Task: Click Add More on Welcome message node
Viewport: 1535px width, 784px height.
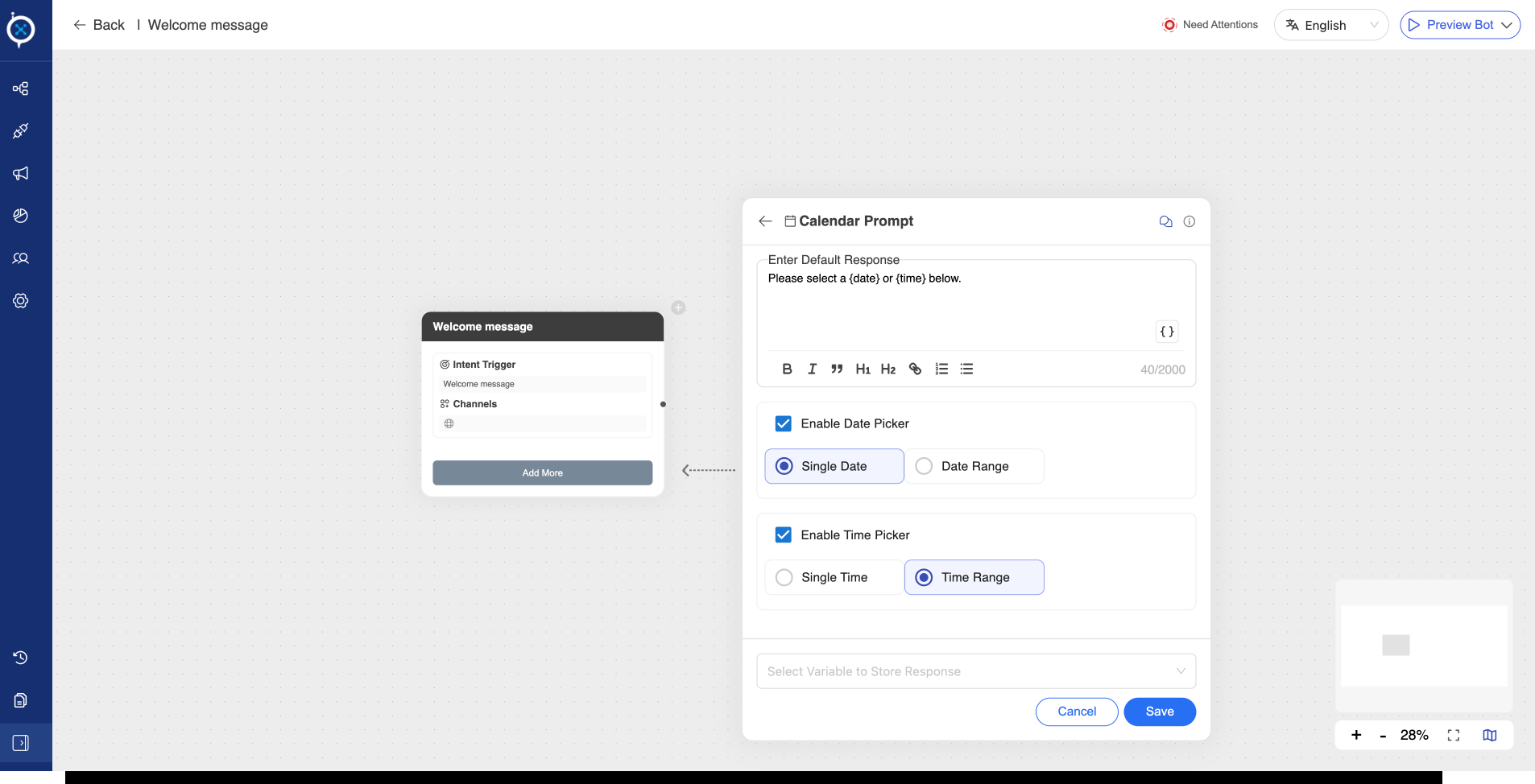Action: (x=543, y=472)
